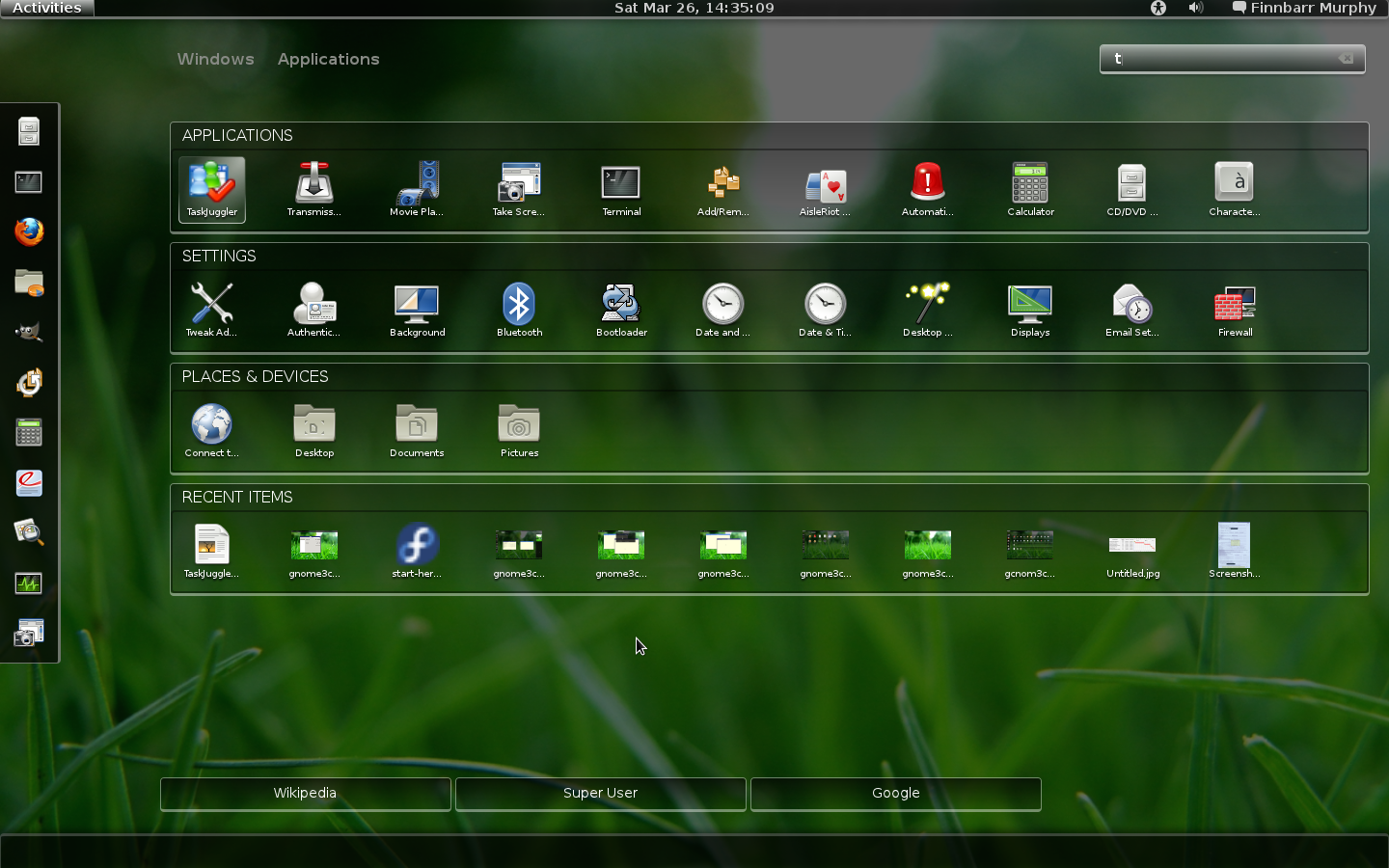Launch System Monitor from the dash
The width and height of the screenshot is (1389, 868).
click(x=29, y=583)
